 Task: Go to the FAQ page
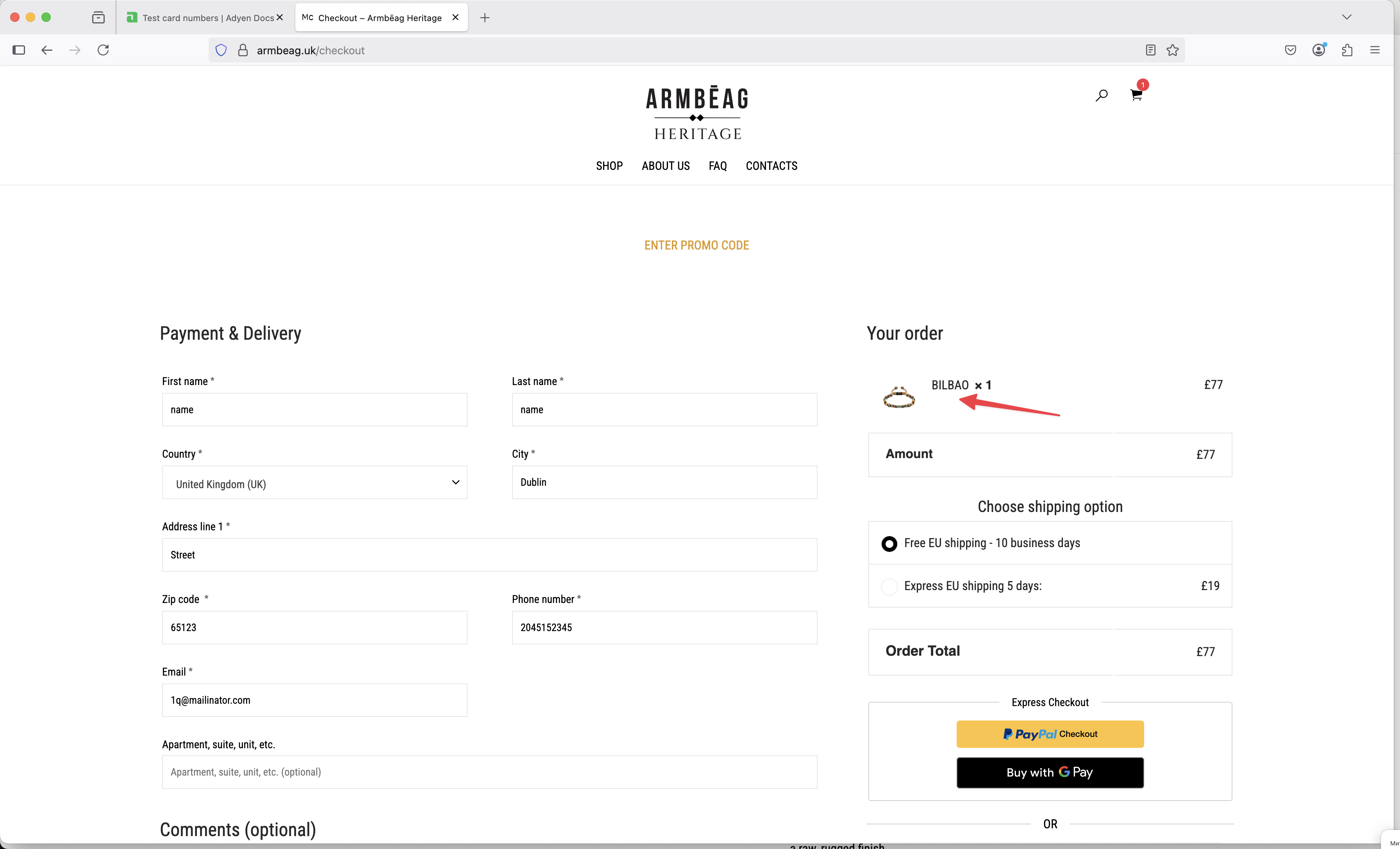tap(717, 166)
